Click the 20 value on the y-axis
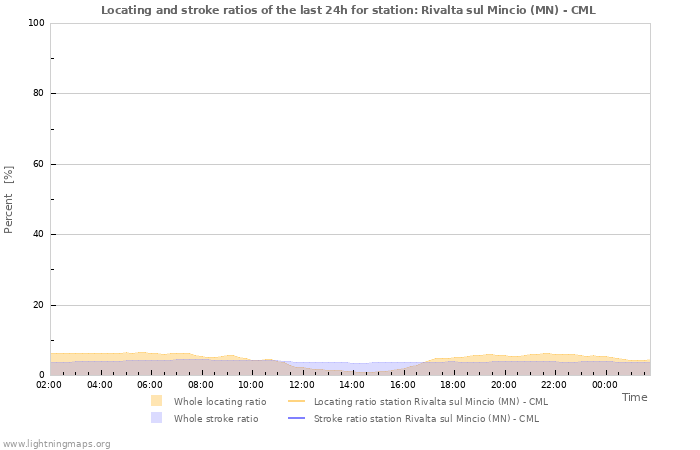 point(38,305)
